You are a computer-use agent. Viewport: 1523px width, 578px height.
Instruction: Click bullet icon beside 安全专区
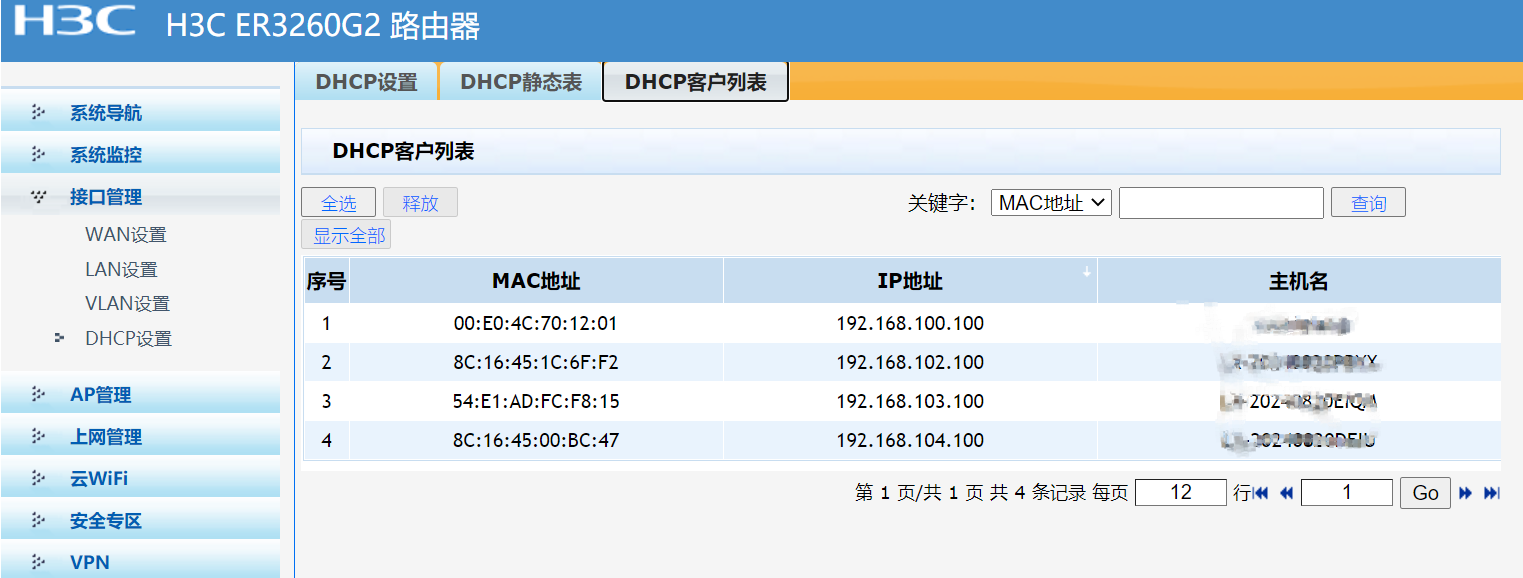[39, 520]
